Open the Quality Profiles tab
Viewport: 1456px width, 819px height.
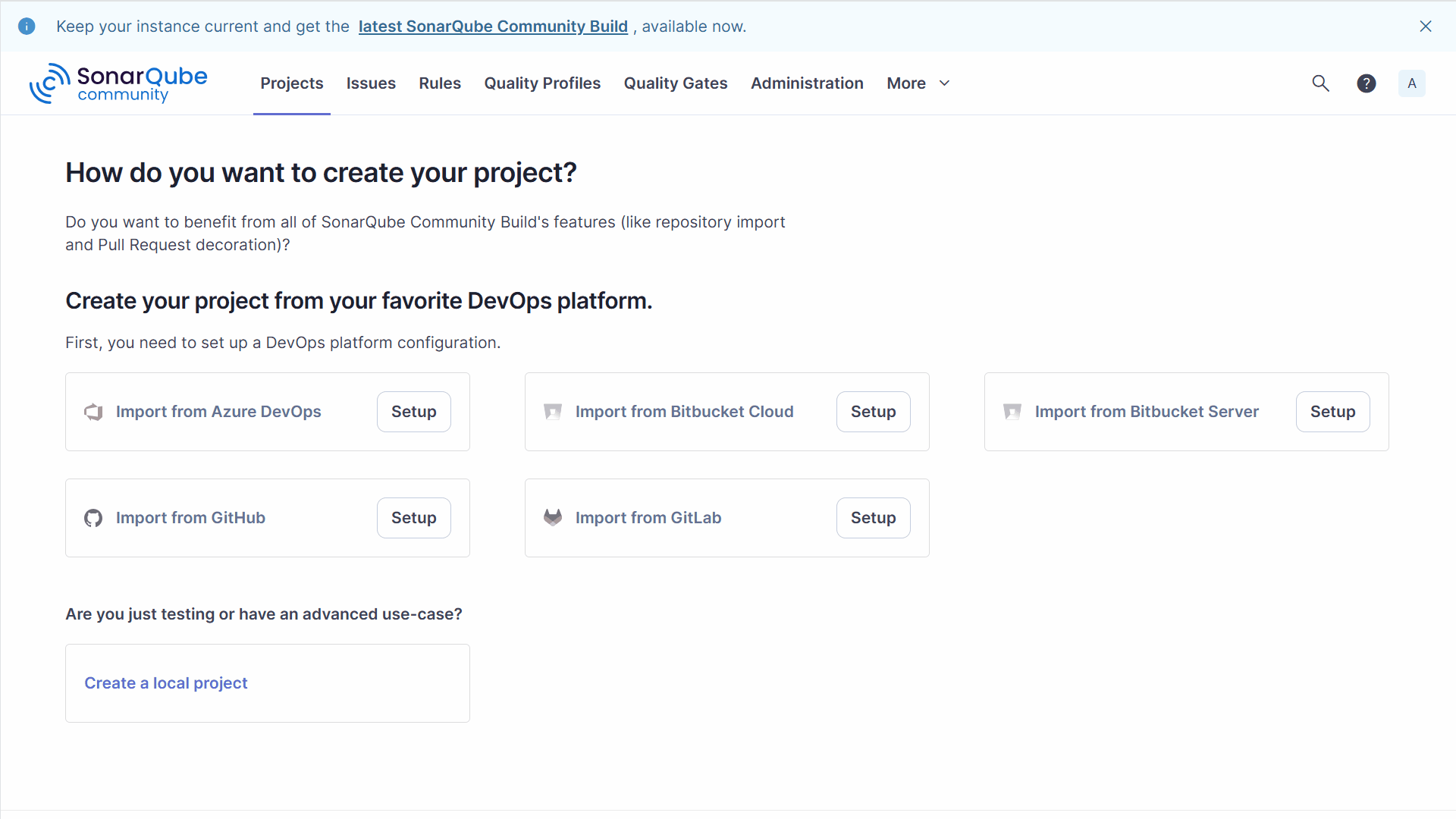(542, 83)
